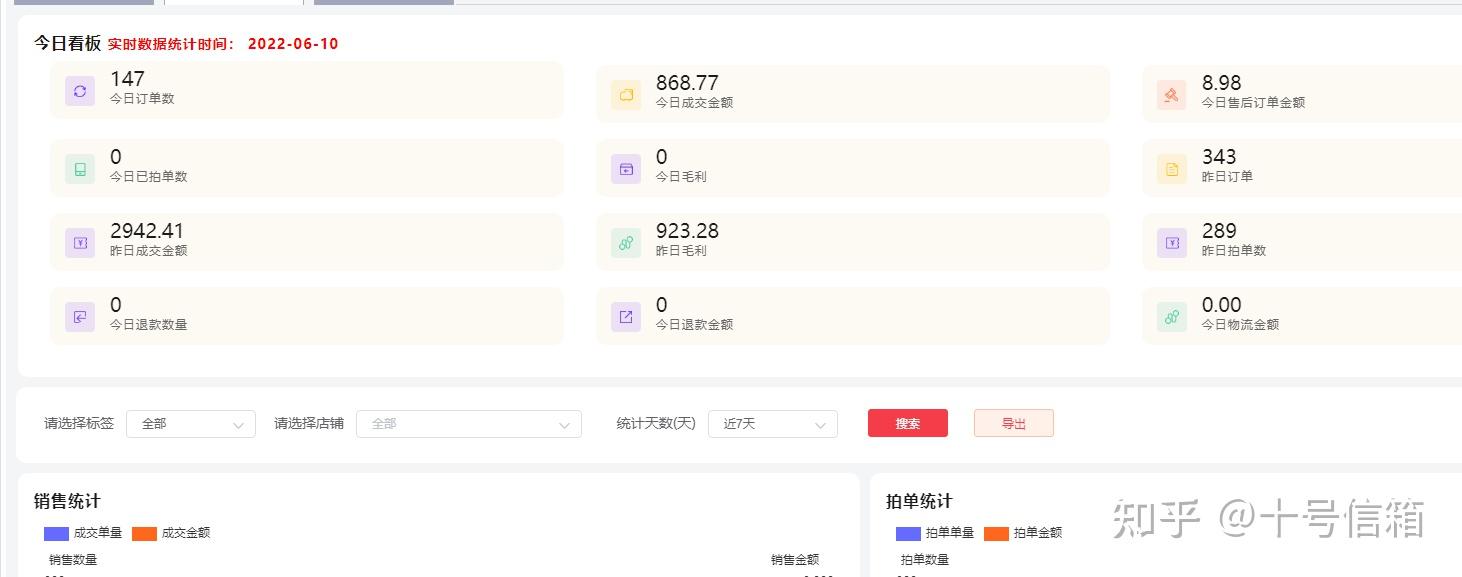Click the 147 今日订单数 value
This screenshot has width=1462, height=577.
point(127,78)
